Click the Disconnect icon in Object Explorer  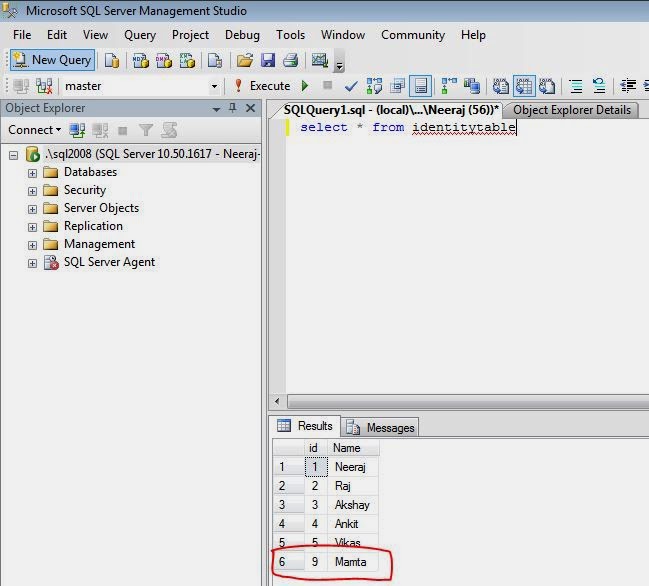click(x=100, y=130)
